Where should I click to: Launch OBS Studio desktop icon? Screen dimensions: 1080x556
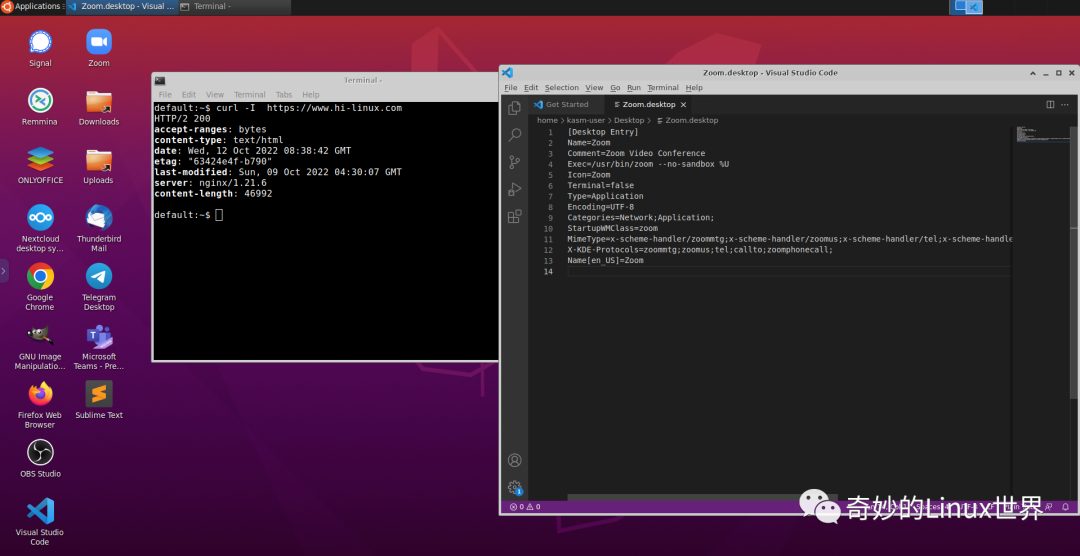tap(40, 459)
